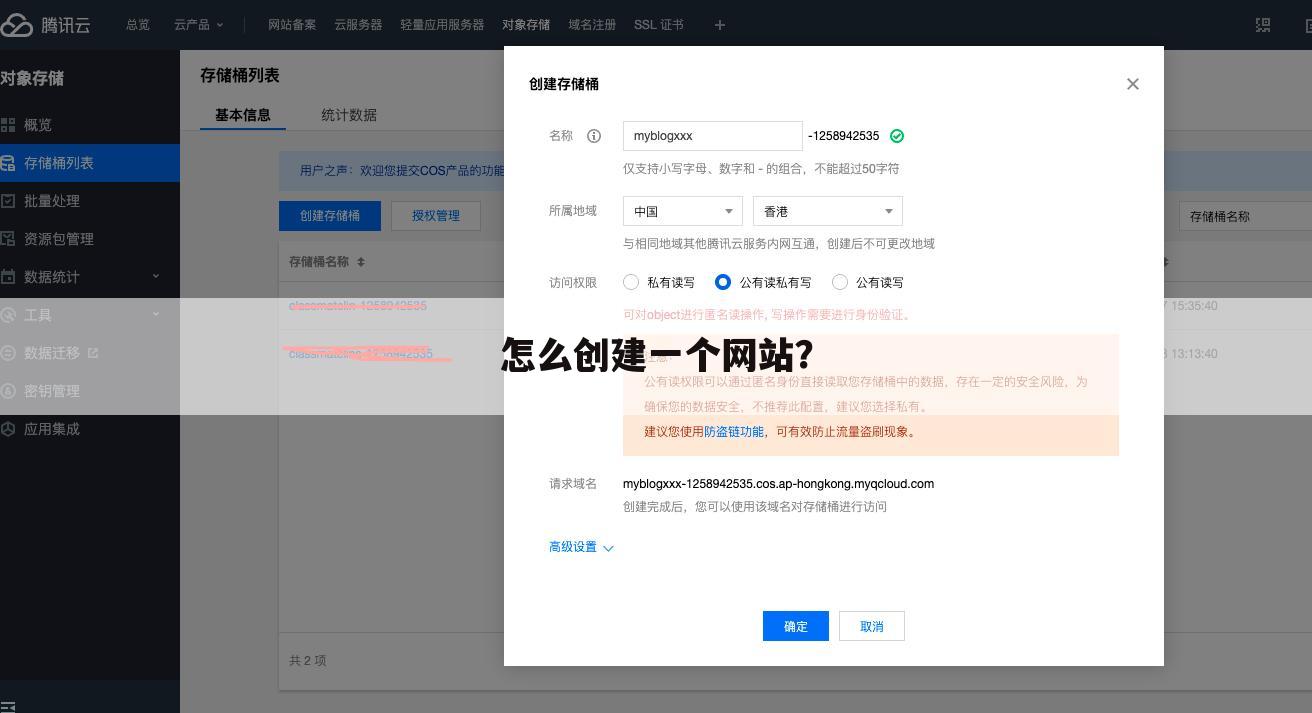The height and width of the screenshot is (713, 1312).
Task: Click the 共 2 项 count text
Action: (x=307, y=661)
